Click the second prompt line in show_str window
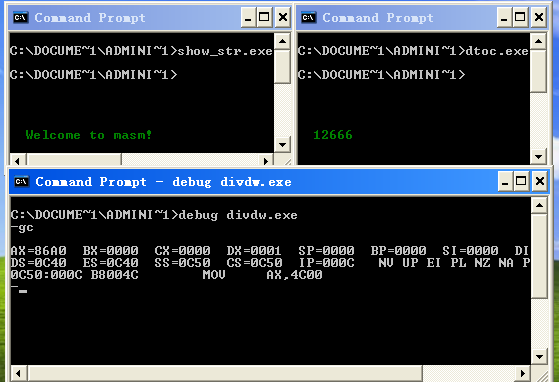Image resolution: width=559 pixels, height=382 pixels. (x=93, y=75)
